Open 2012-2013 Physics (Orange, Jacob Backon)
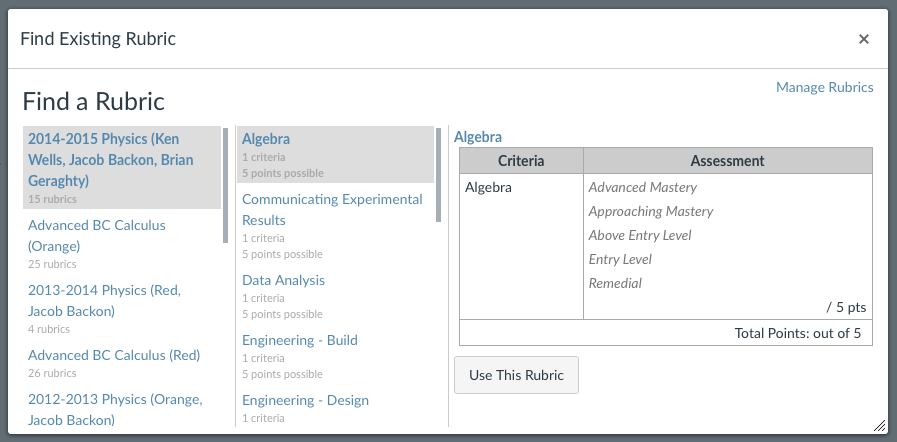This screenshot has height=442, width=897. point(122,409)
